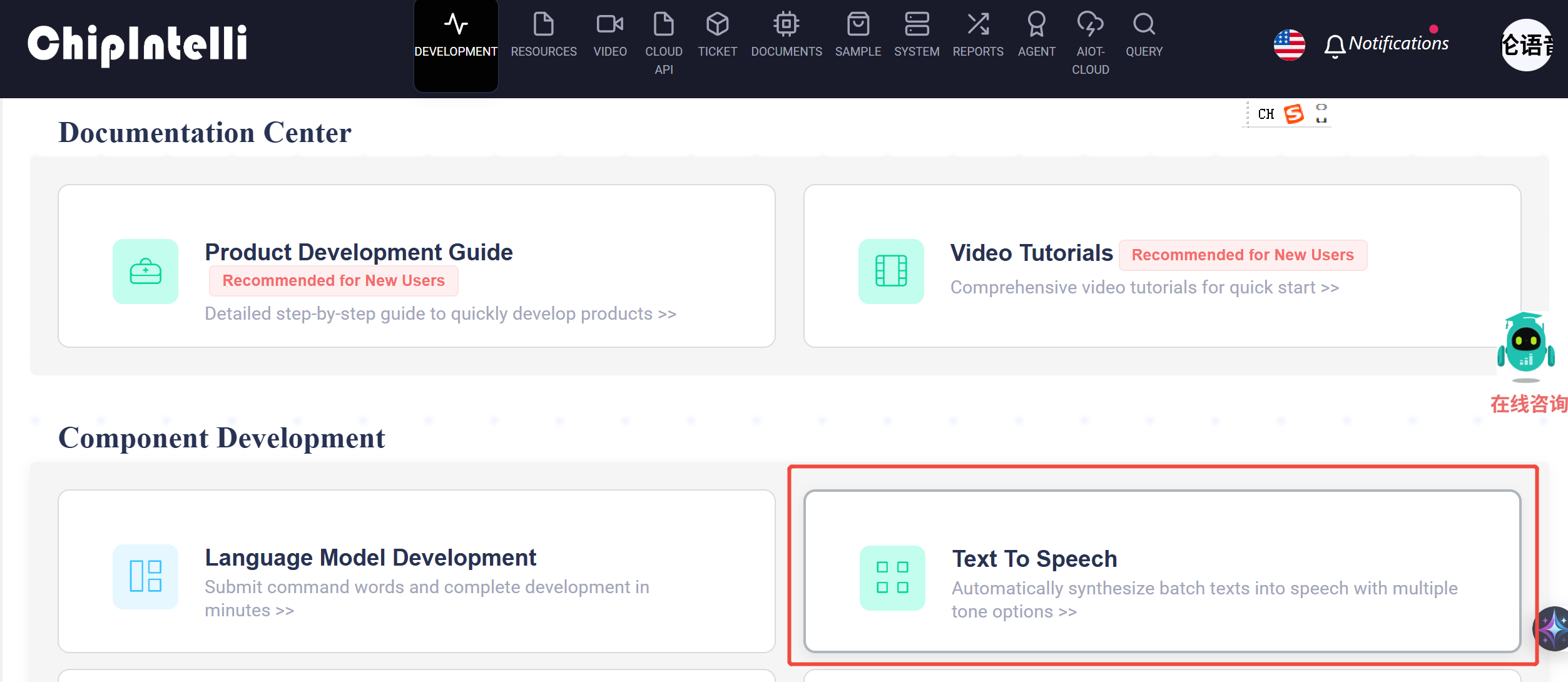The height and width of the screenshot is (682, 1568).
Task: Click the Sample shopping bag icon
Action: (x=858, y=25)
